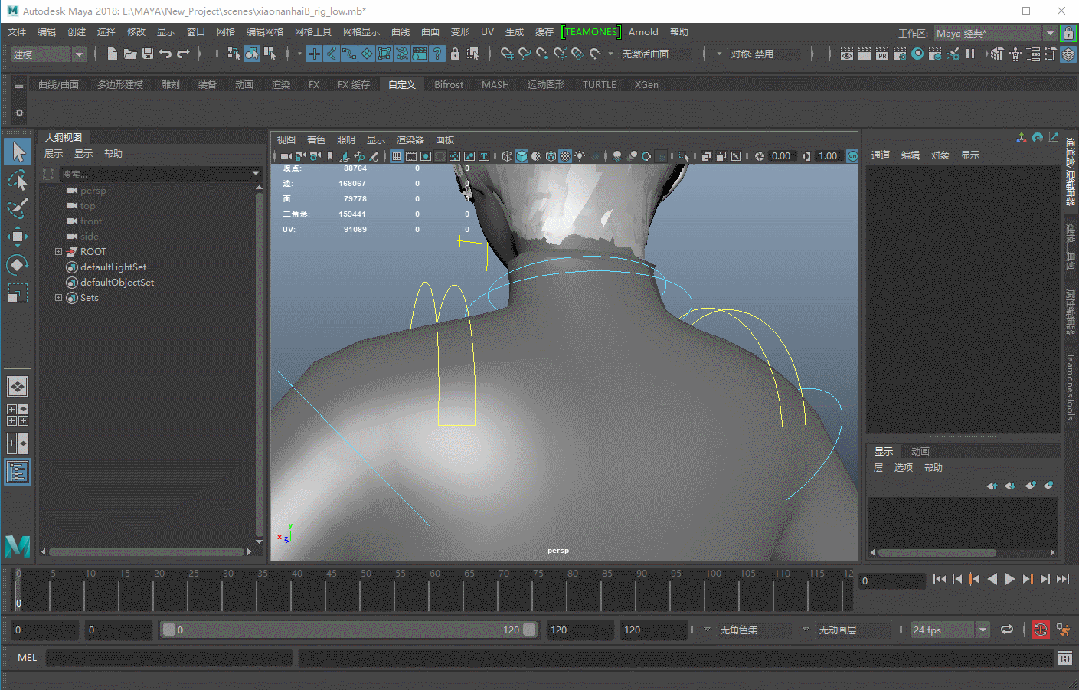Click the Open Scene folder icon

click(x=129, y=54)
